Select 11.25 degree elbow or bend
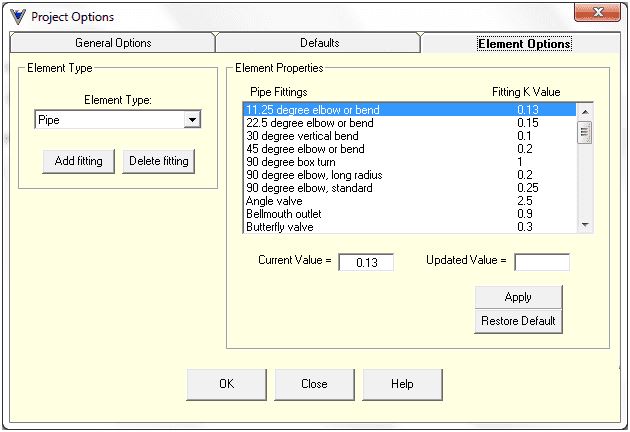 pos(312,110)
